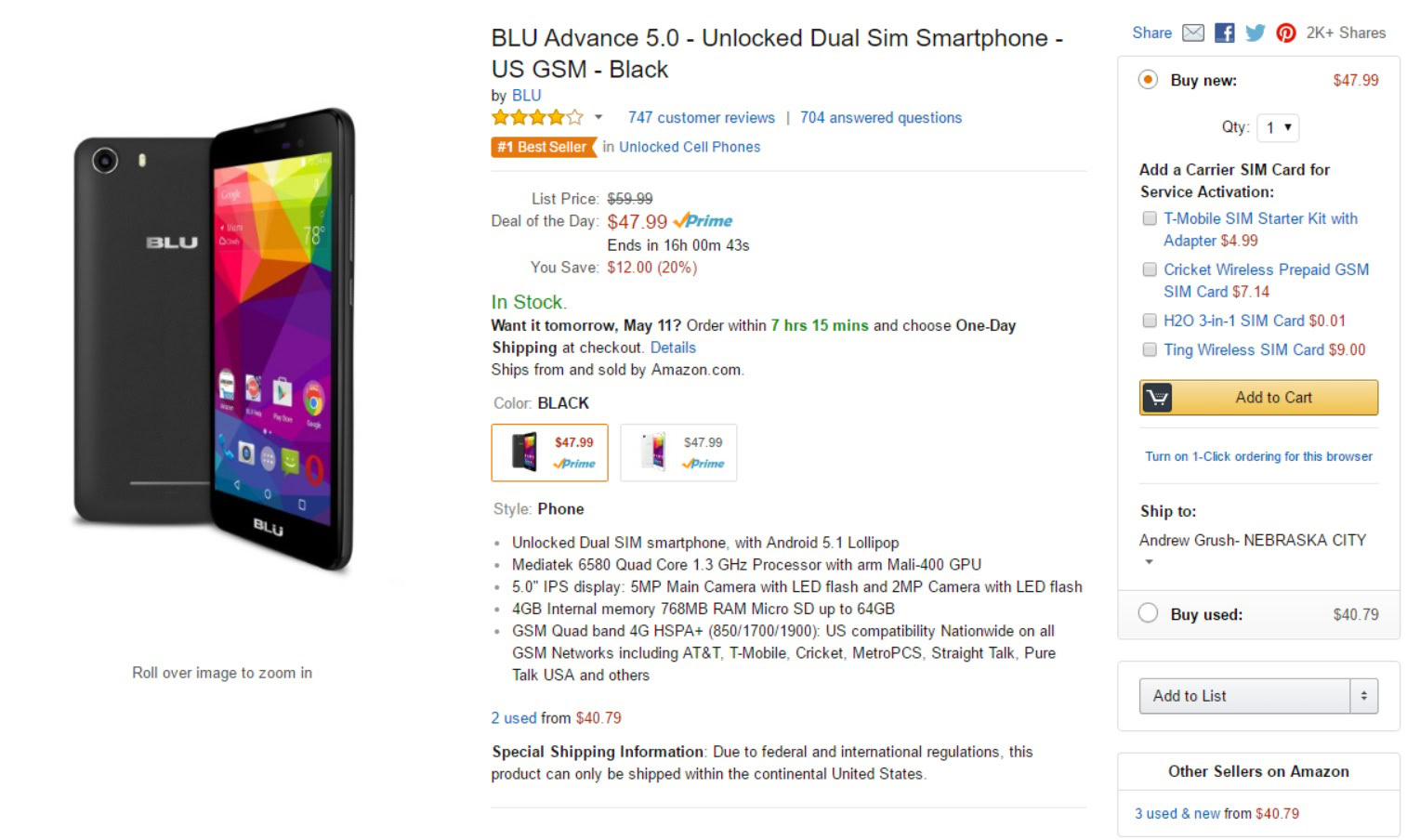Select the Buy new radio button
Viewport: 1407px width, 840px height.
1149,80
